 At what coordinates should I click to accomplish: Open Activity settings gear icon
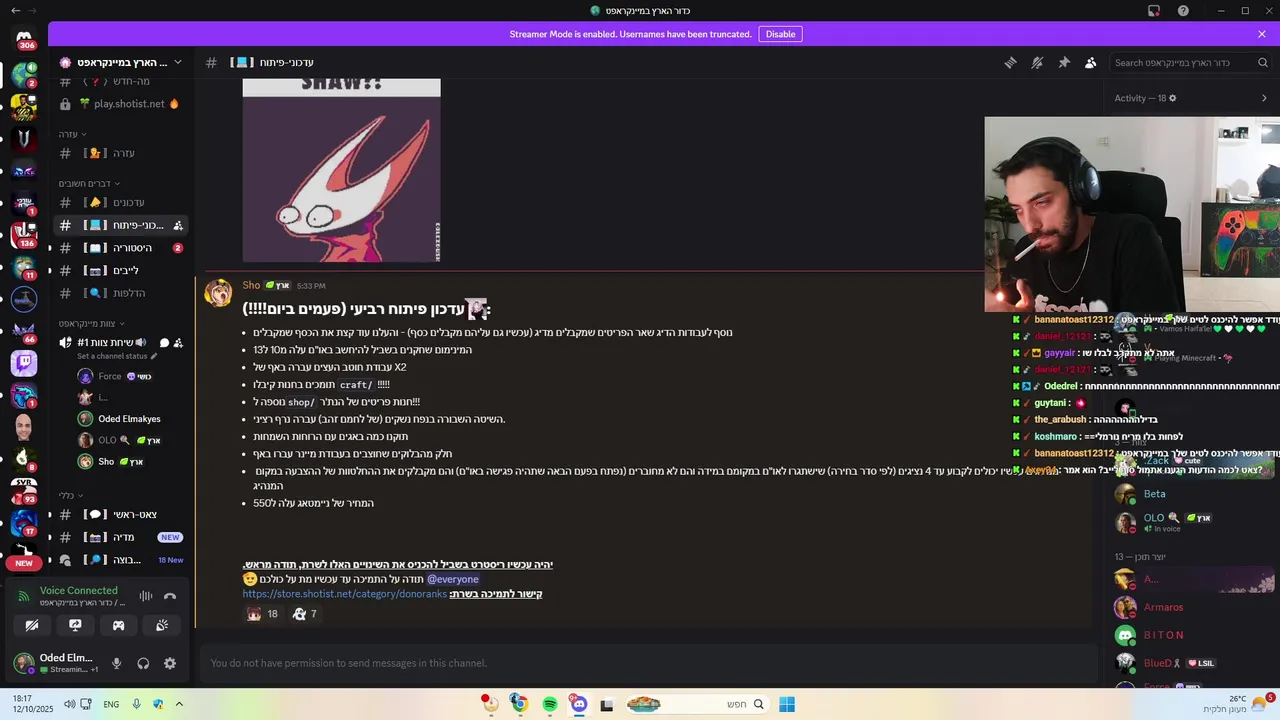[x=1172, y=98]
